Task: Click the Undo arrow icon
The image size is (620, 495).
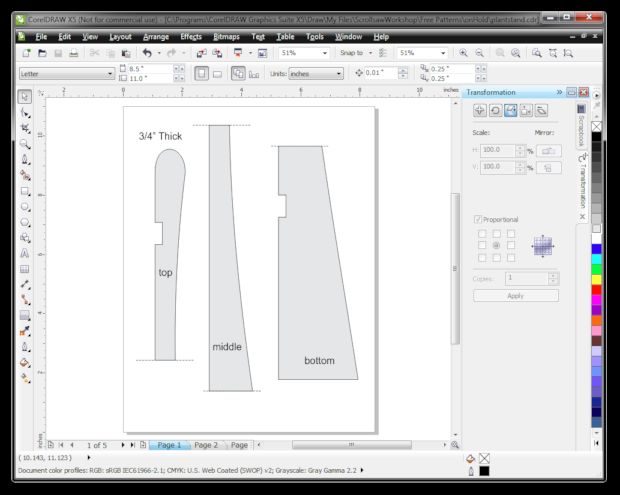Action: pyautogui.click(x=147, y=53)
